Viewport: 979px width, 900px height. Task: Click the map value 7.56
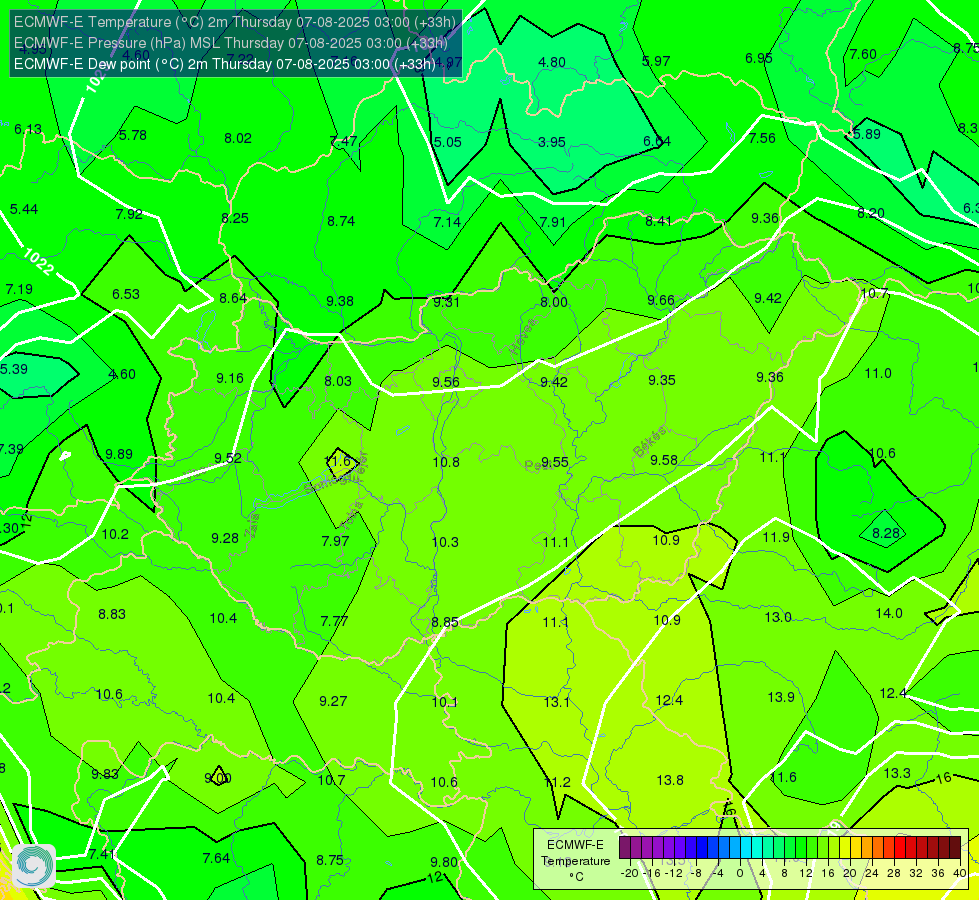762,138
